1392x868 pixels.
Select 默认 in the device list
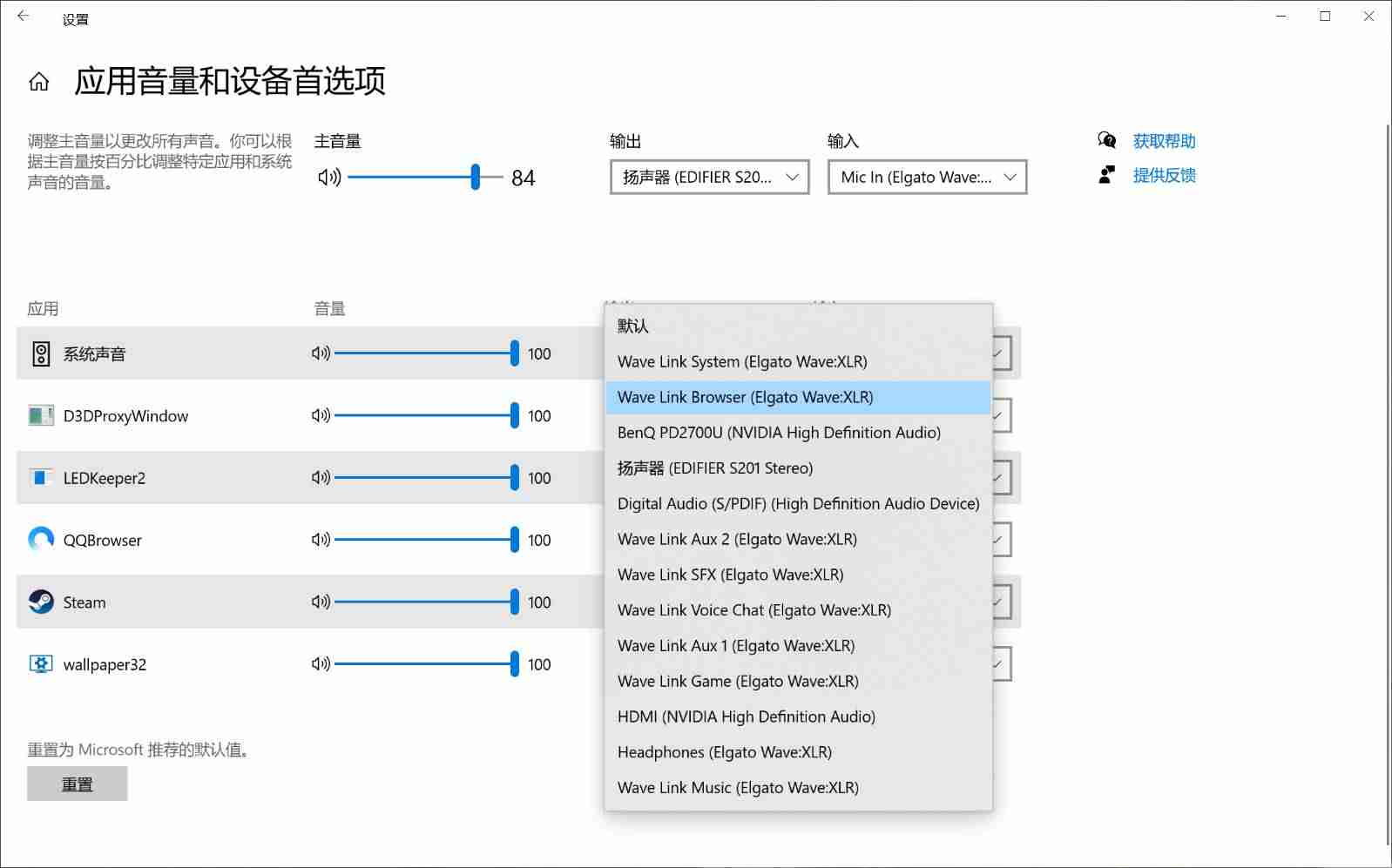[799, 326]
